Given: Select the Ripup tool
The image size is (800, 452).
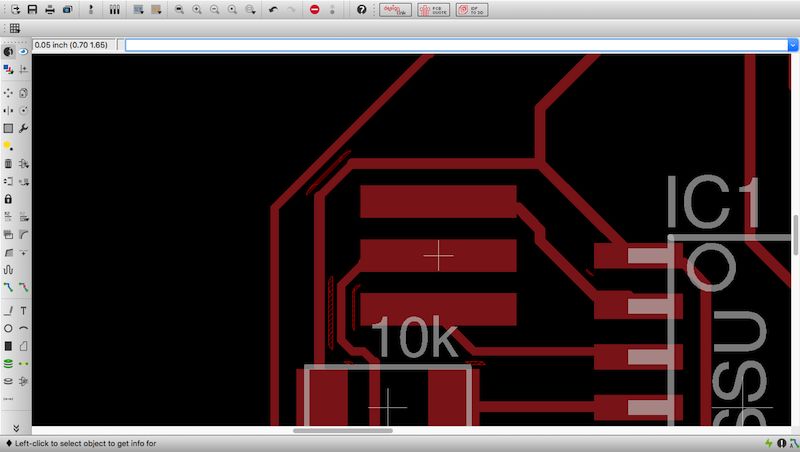Looking at the screenshot, I should (x=23, y=288).
